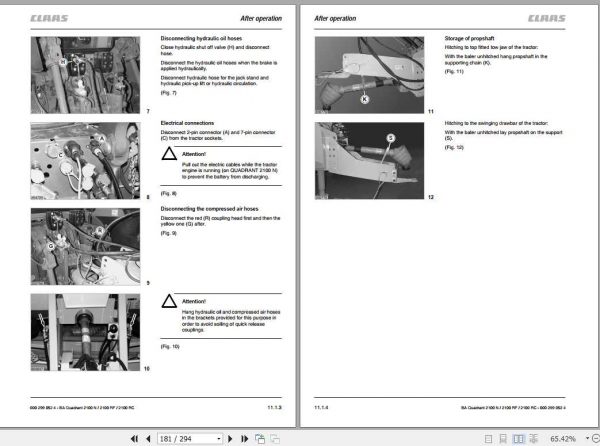Image resolution: width=600 pixels, height=446 pixels.
Task: Switch to single page view
Action: pyautogui.click(x=488, y=439)
